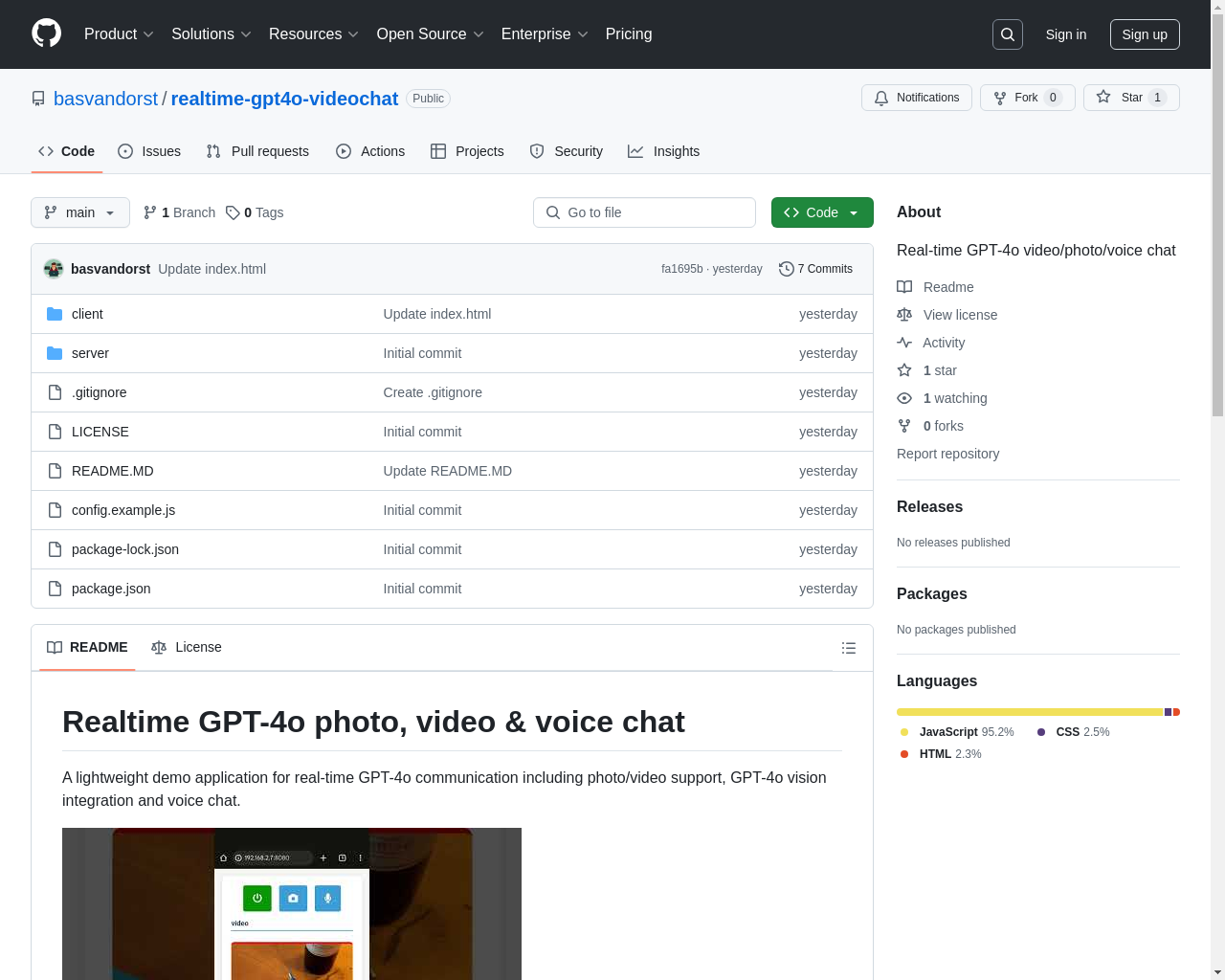Screen dimensions: 1225x980
Task: Click the file icon beside config.example.js
Action: 55,510
